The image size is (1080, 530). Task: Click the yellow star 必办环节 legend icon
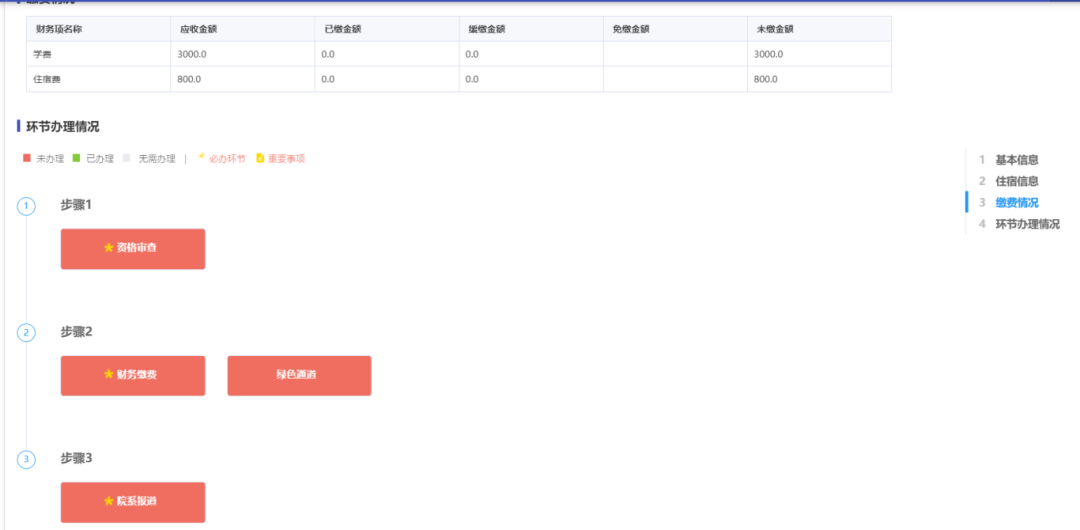(201, 157)
